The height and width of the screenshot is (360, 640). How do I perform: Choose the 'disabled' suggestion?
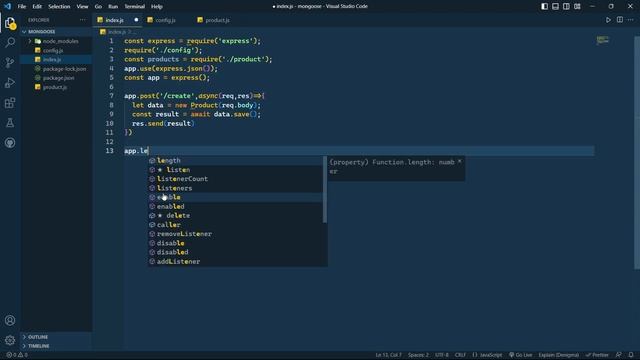coord(236,252)
